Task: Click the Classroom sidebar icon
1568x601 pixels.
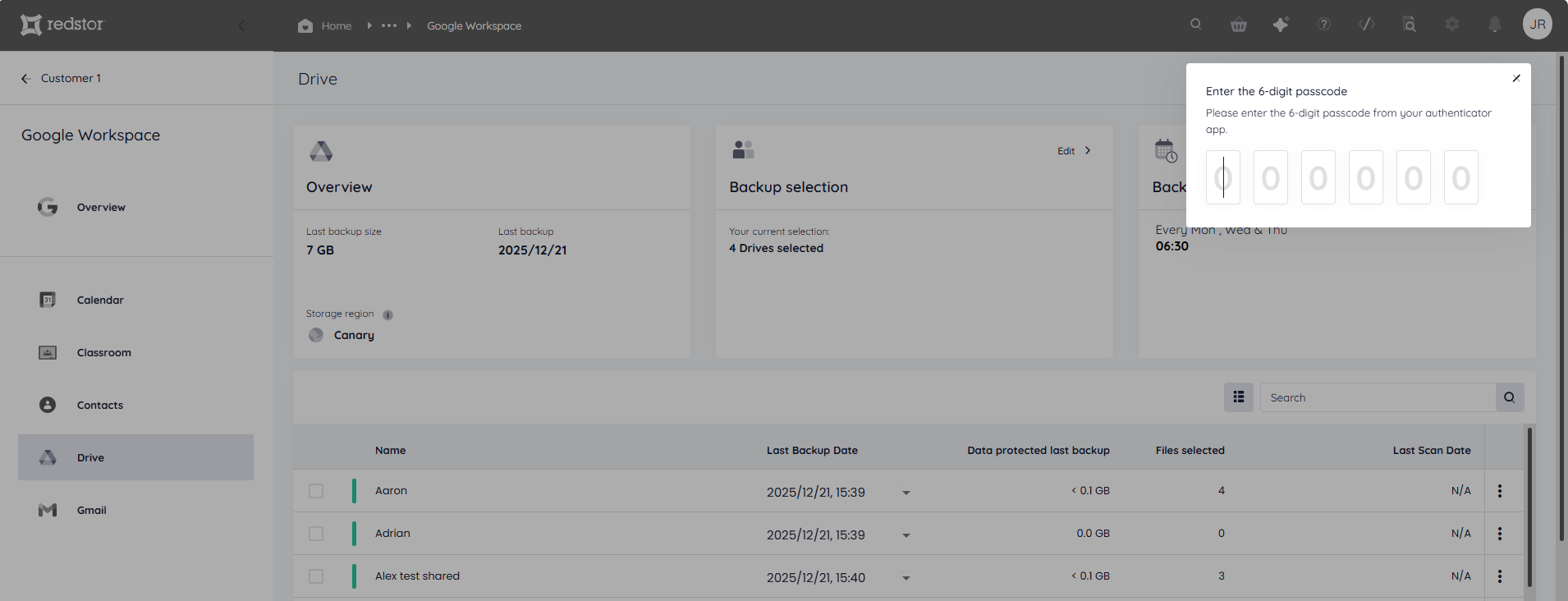Action: click(x=48, y=352)
